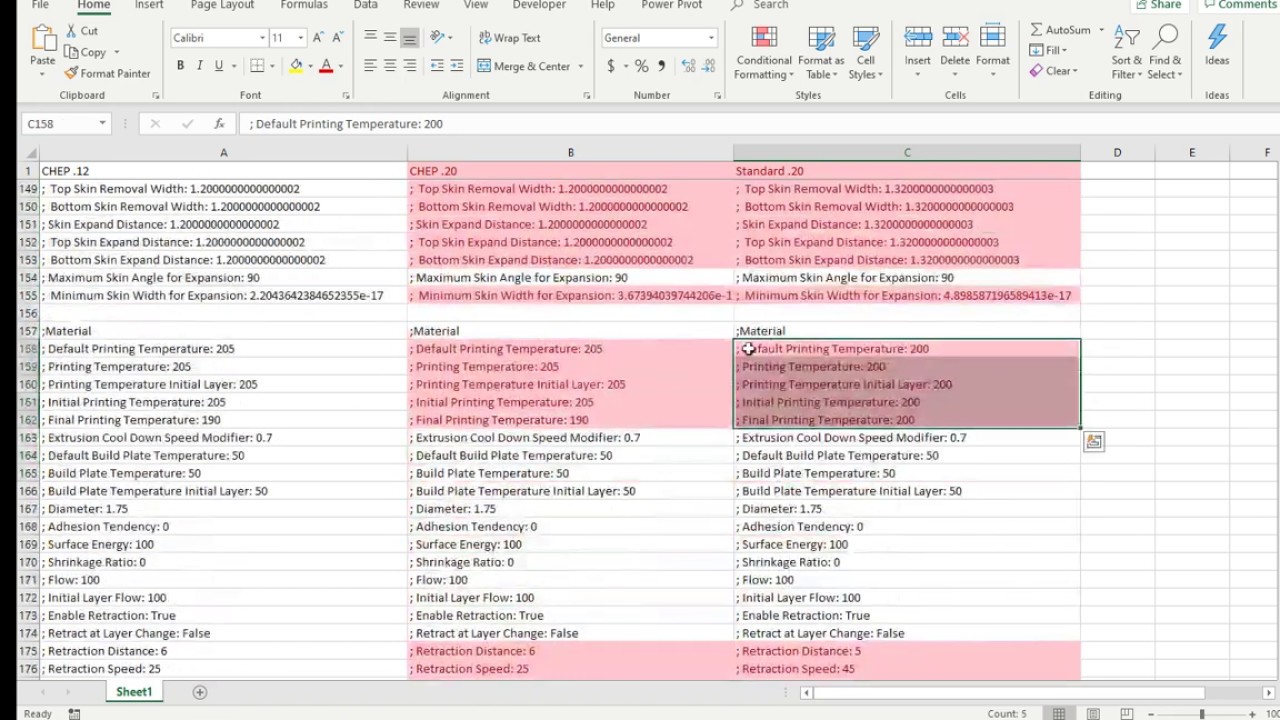The height and width of the screenshot is (720, 1280).
Task: Apply percent style format
Action: point(641,66)
